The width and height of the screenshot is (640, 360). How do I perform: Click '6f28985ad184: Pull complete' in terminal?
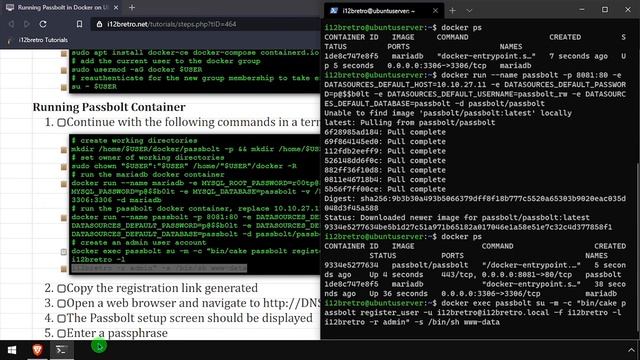(385, 132)
